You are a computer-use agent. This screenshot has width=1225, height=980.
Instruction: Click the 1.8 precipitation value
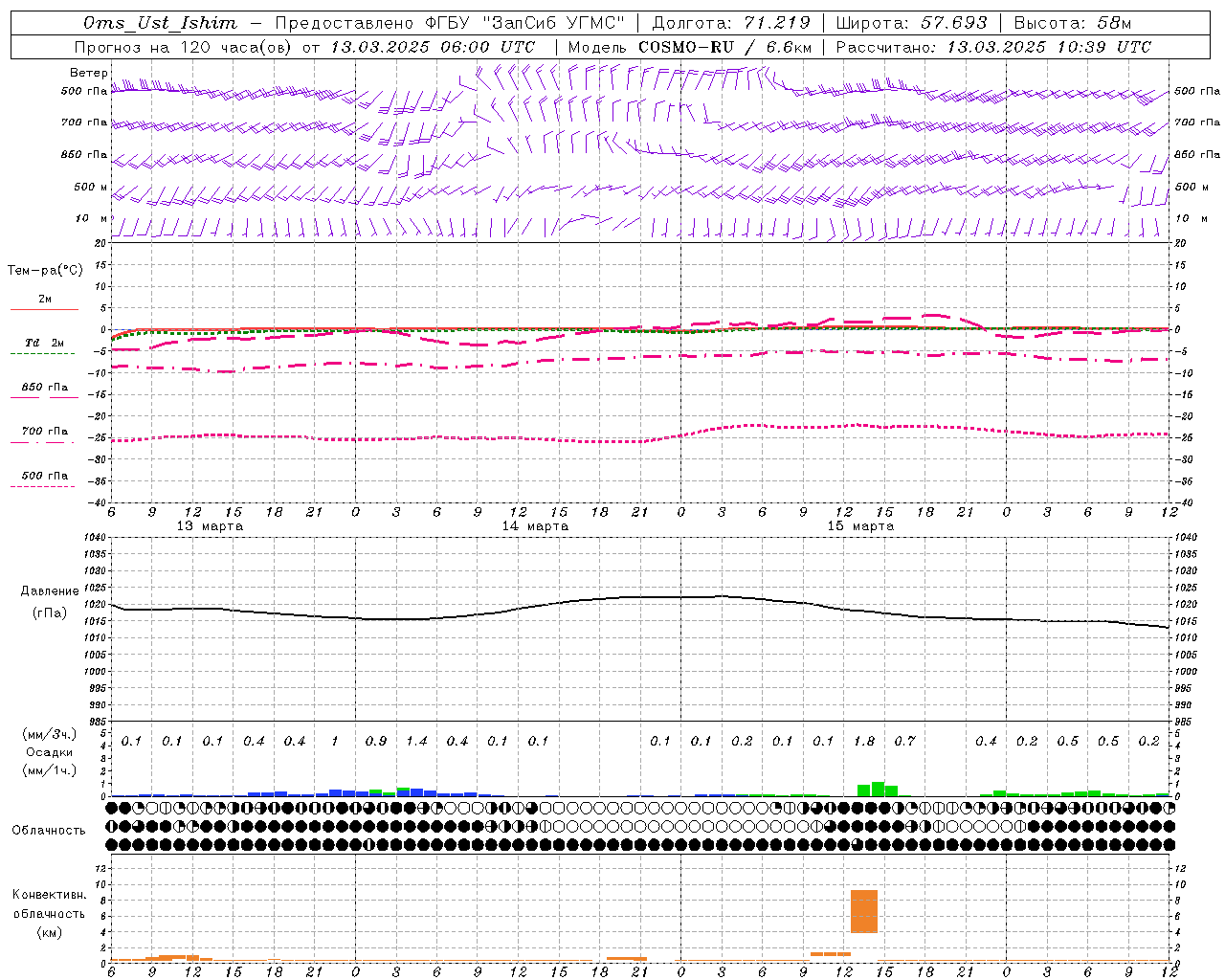(864, 742)
